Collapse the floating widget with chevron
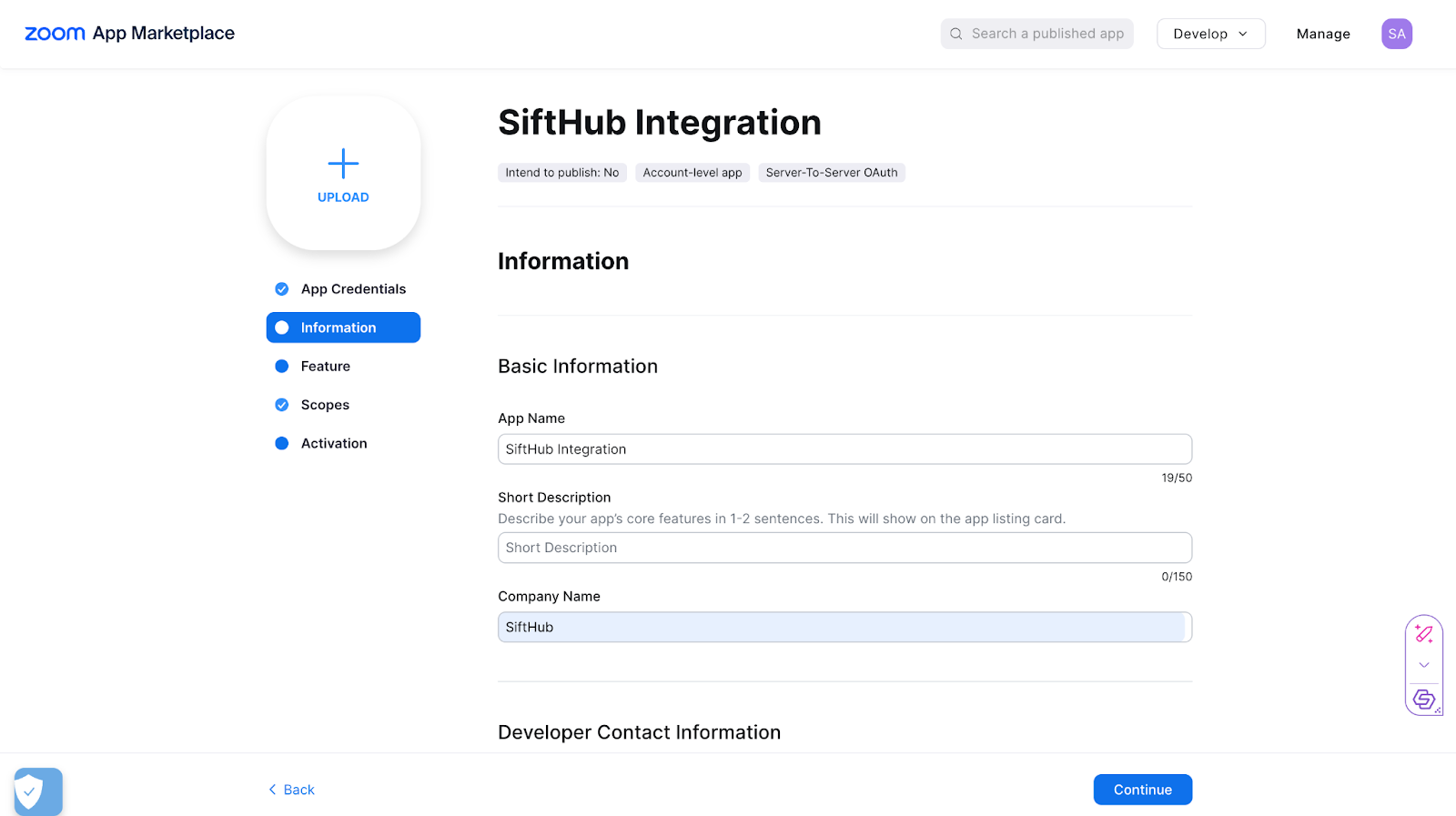The height and width of the screenshot is (816, 1456). (x=1423, y=665)
